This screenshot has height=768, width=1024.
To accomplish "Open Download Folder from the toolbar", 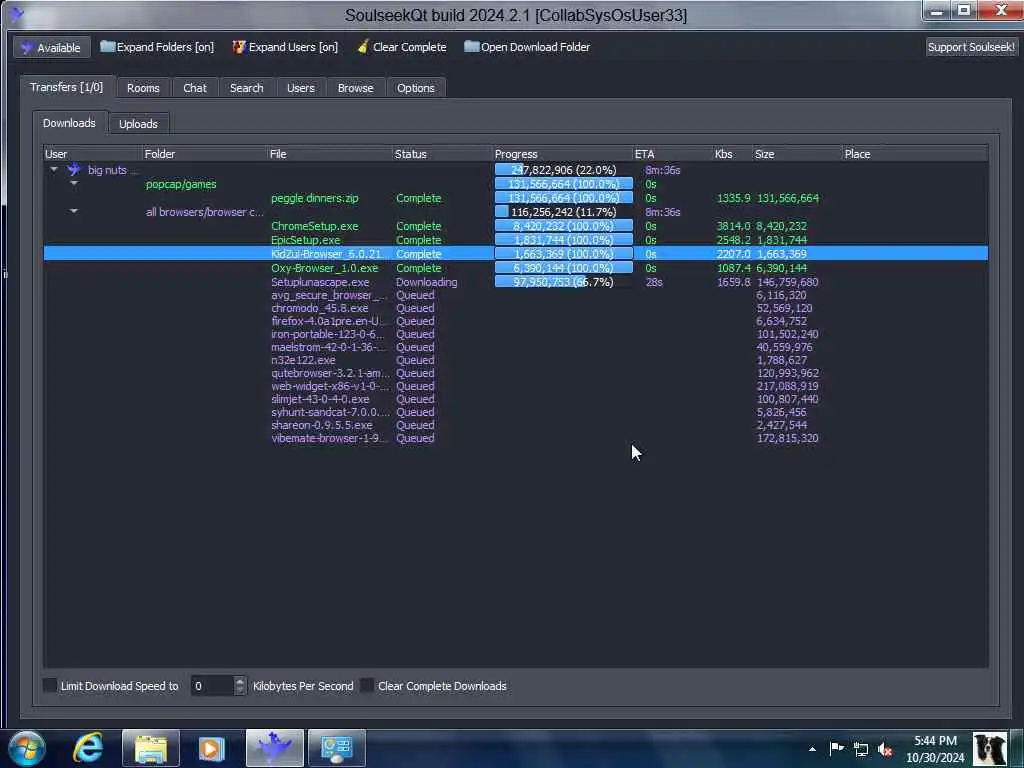I will pos(527,47).
